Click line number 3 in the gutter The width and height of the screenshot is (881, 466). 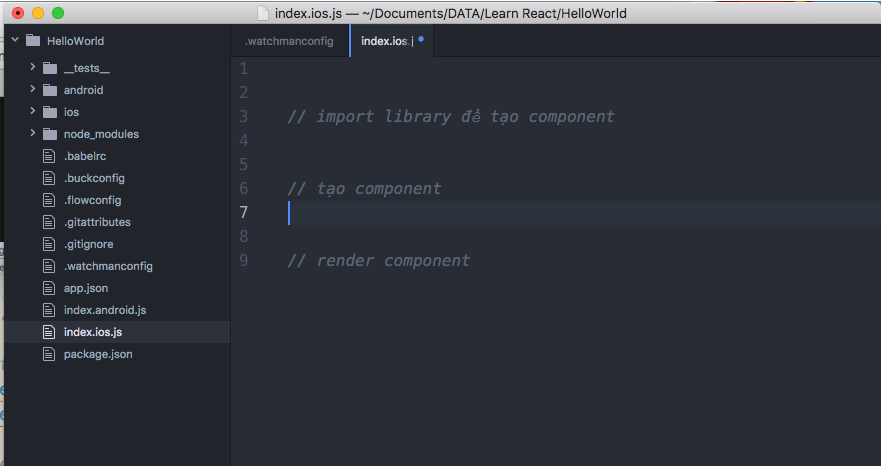tap(243, 116)
